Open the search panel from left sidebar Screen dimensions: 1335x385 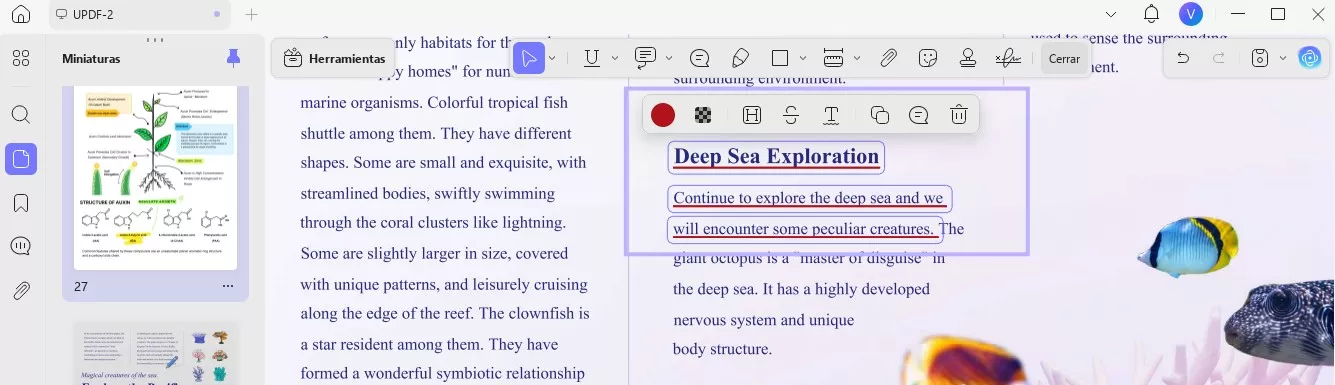(x=21, y=114)
